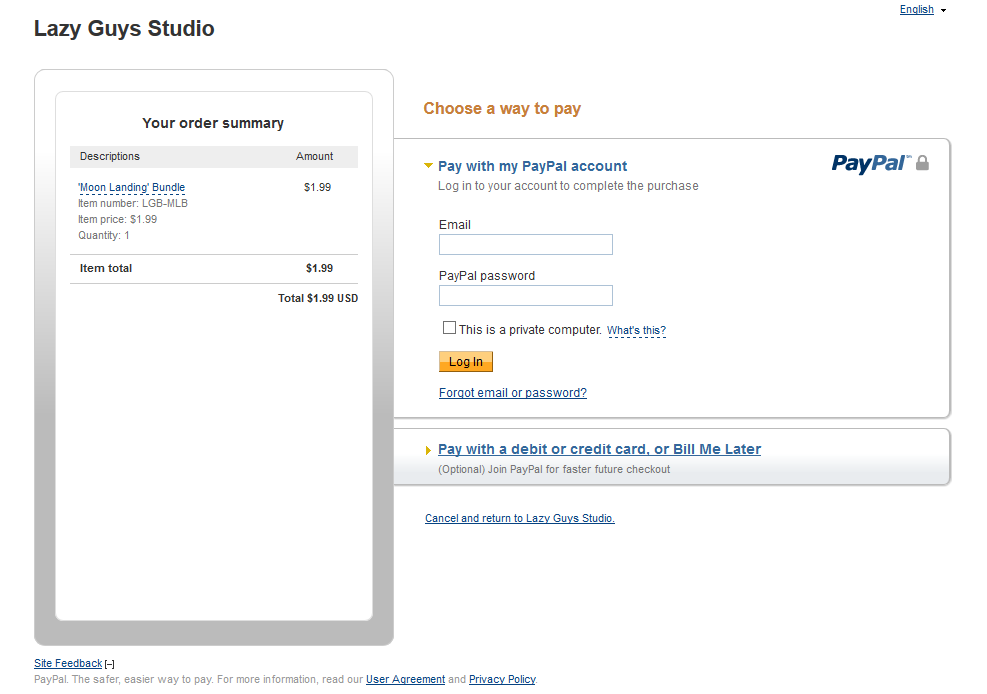
Task: Open the English language selector
Action: (x=916, y=10)
